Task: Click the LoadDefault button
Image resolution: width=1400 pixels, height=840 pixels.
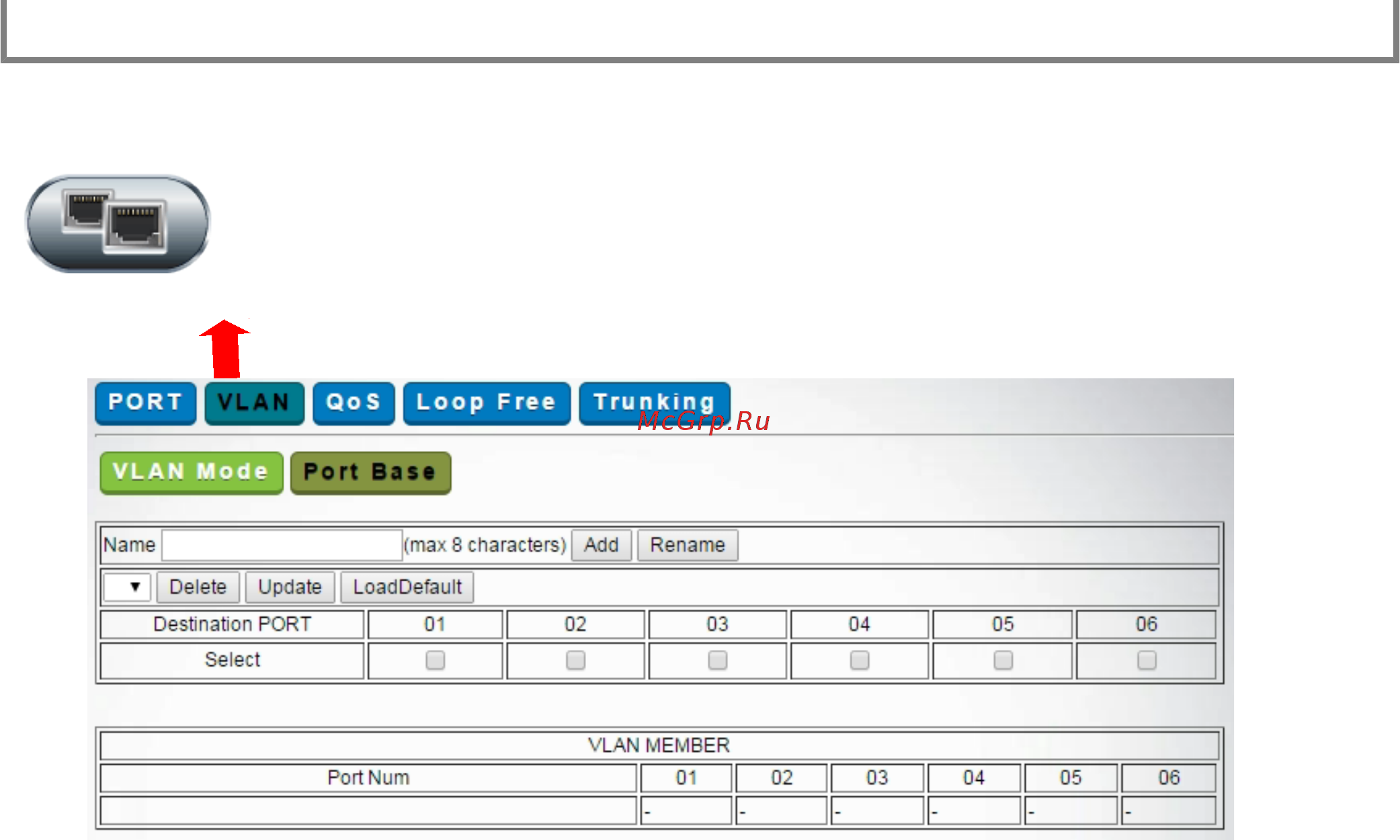Action: click(x=407, y=587)
